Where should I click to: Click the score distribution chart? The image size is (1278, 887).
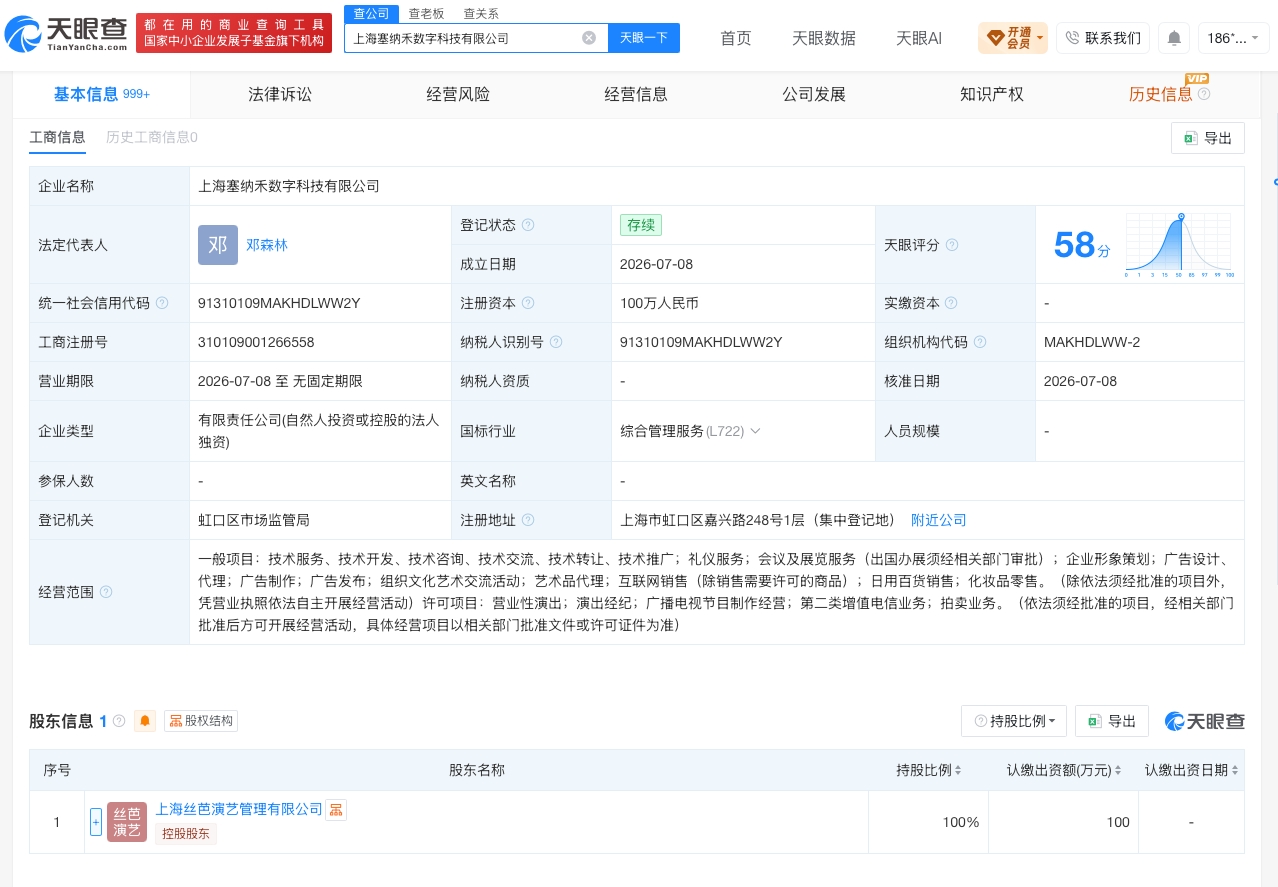(1180, 245)
